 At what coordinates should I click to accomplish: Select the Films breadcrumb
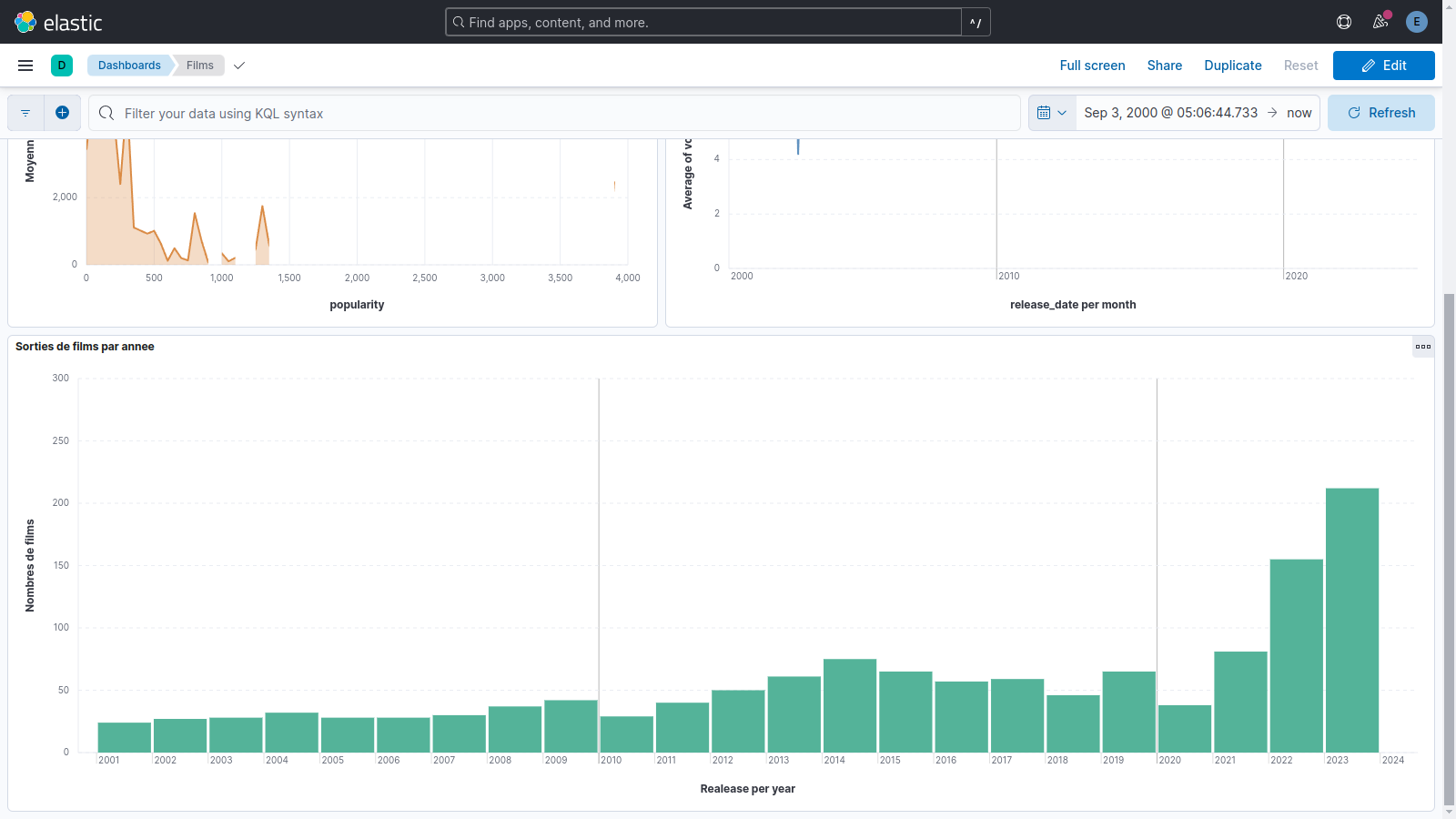point(199,66)
